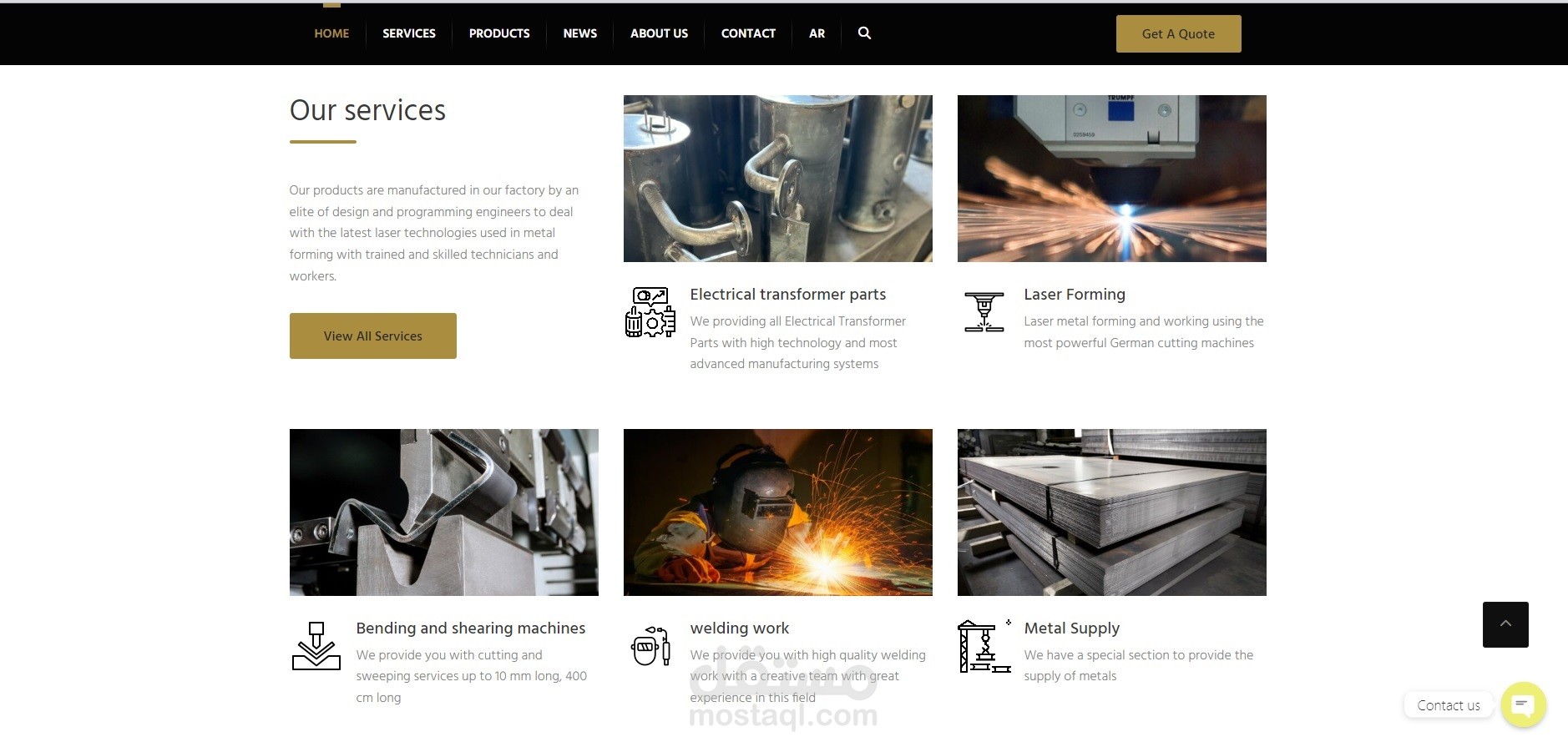Open the NEWS menu item
1568x747 pixels.
pyautogui.click(x=580, y=33)
